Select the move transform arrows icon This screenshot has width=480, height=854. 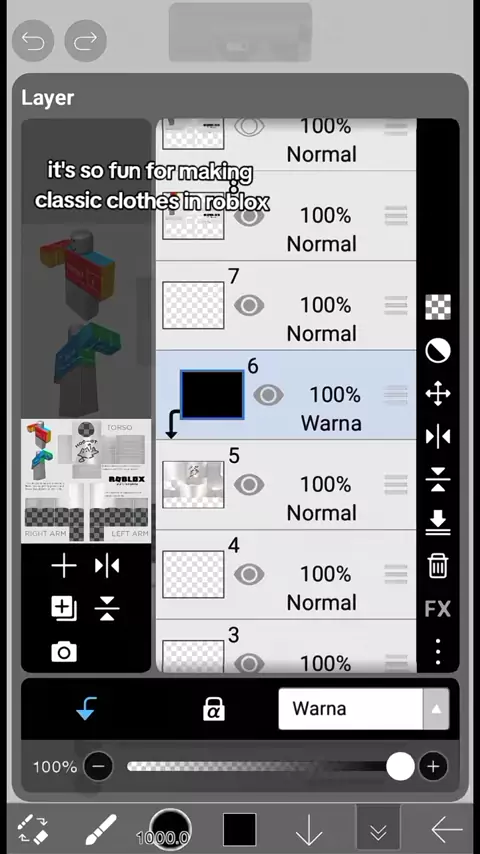(438, 394)
